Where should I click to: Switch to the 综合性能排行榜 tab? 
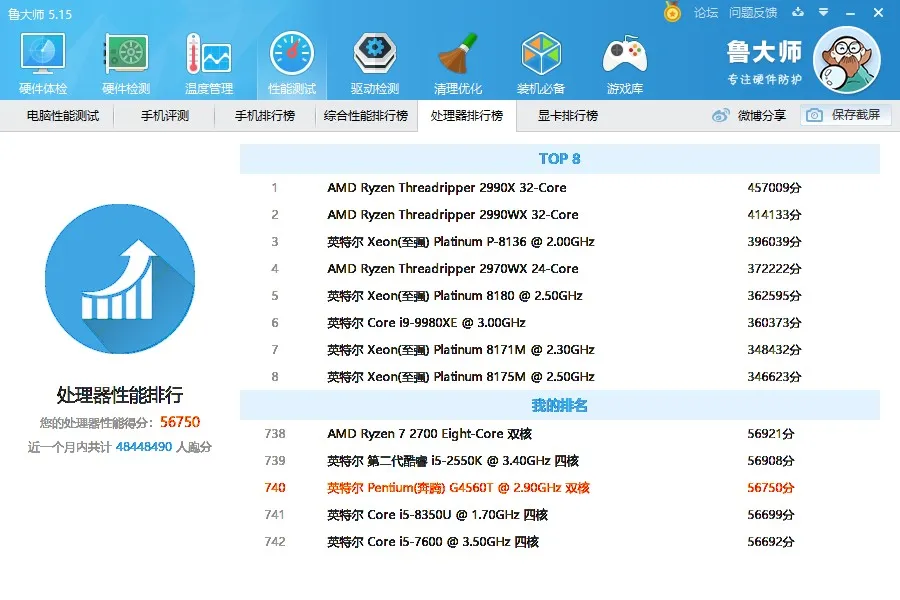coord(366,116)
